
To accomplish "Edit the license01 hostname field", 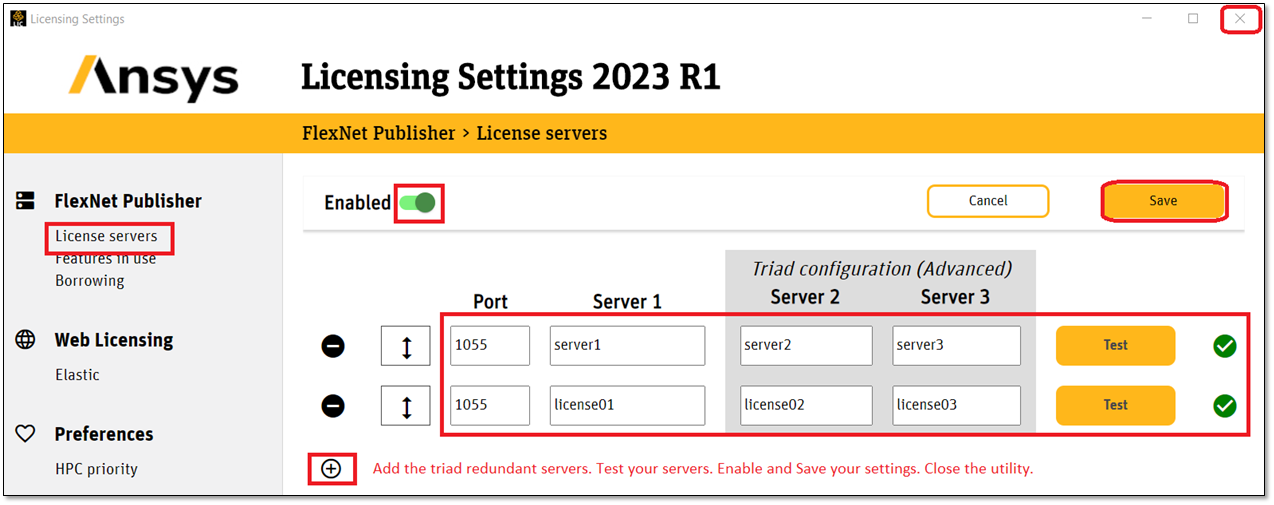I will [x=627, y=405].
